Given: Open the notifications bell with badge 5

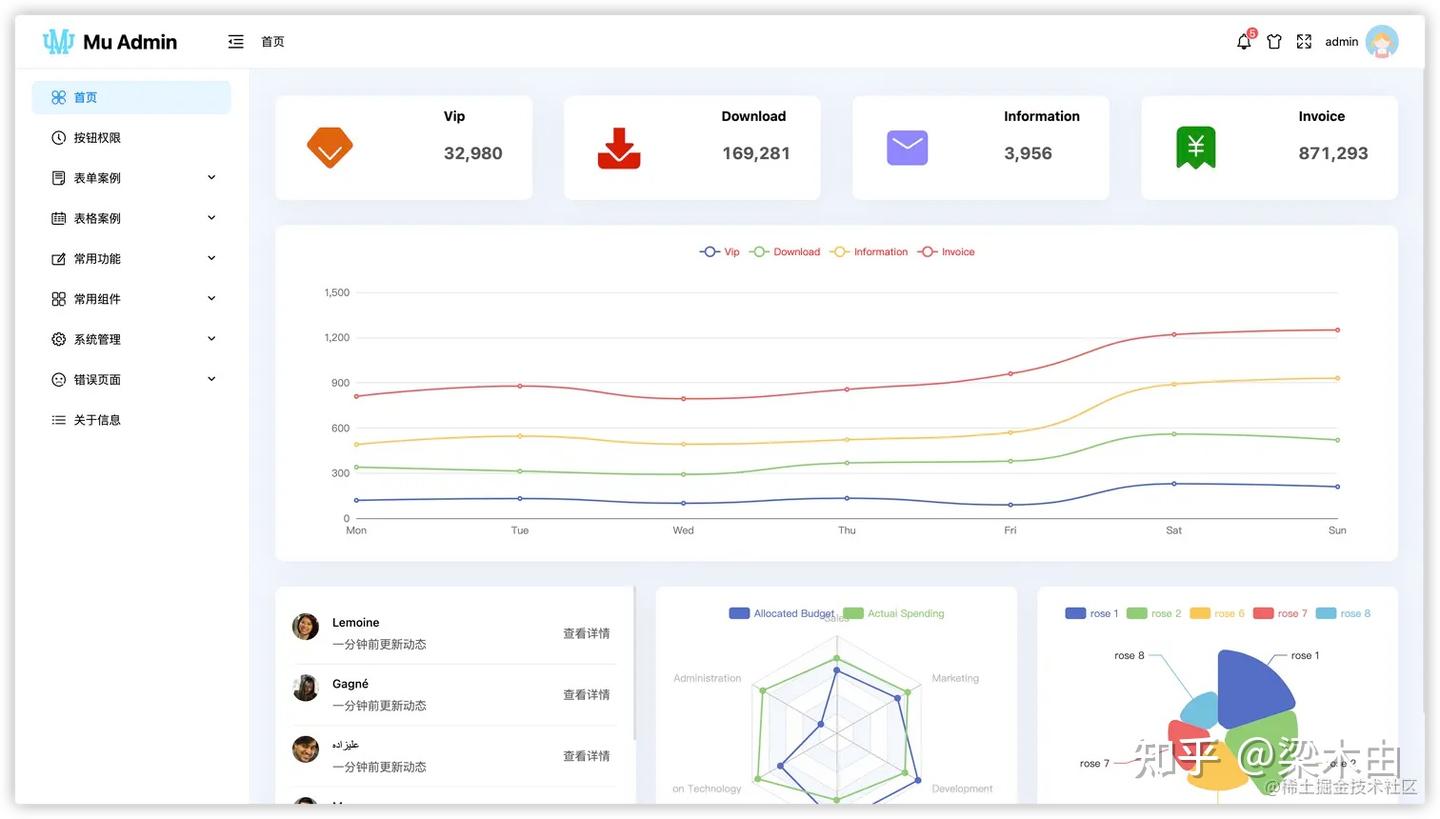Looking at the screenshot, I should (1241, 40).
